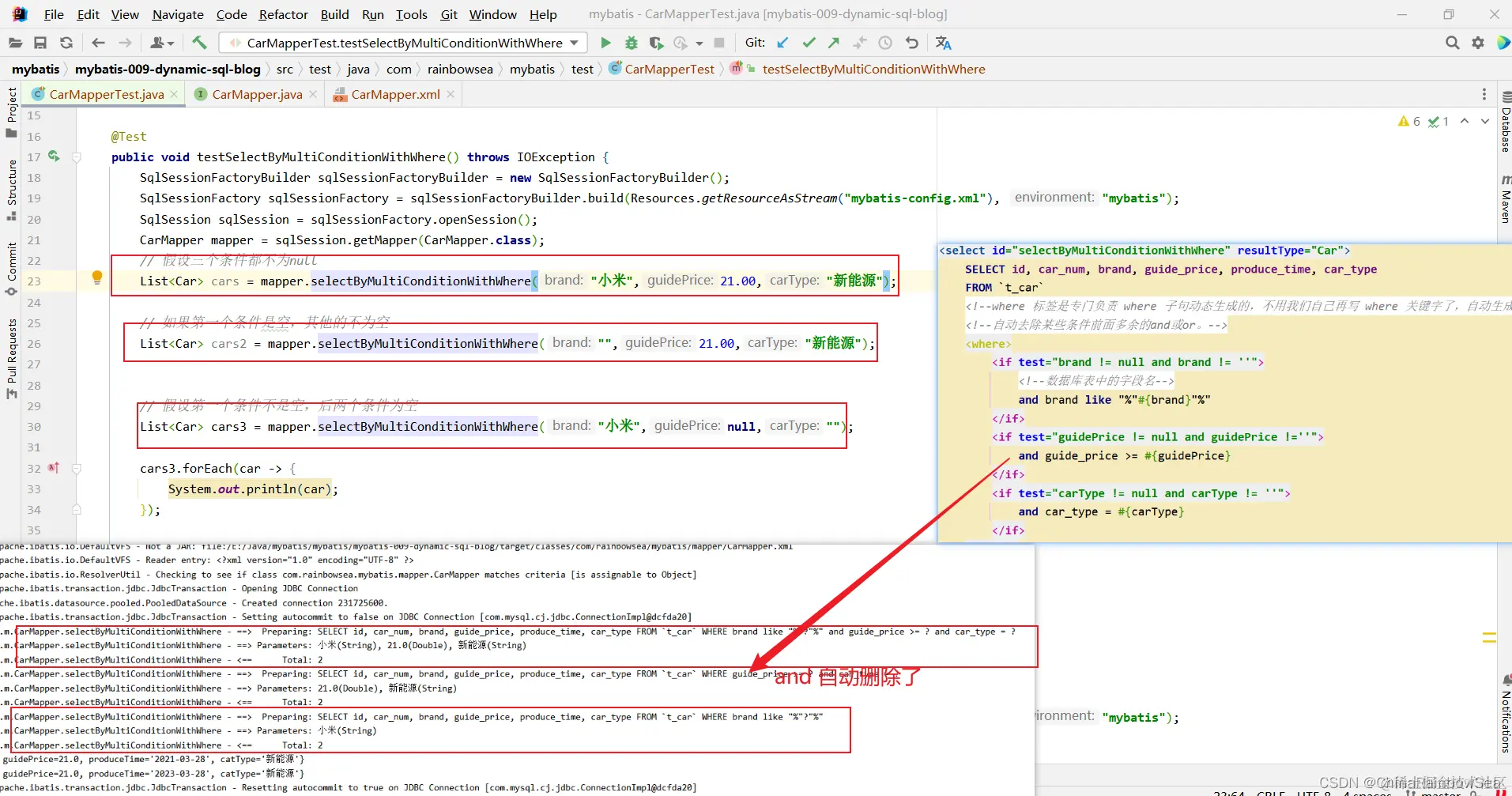Open the editor tabs options menu

(1484, 94)
